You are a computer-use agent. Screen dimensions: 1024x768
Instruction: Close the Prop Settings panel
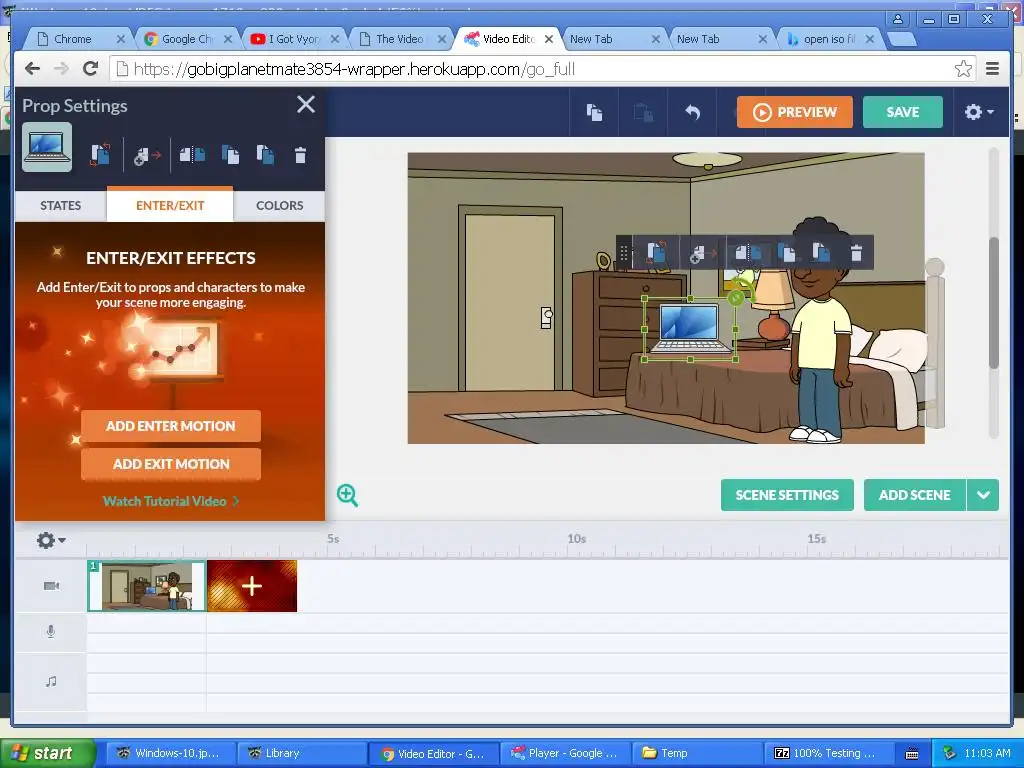point(306,104)
